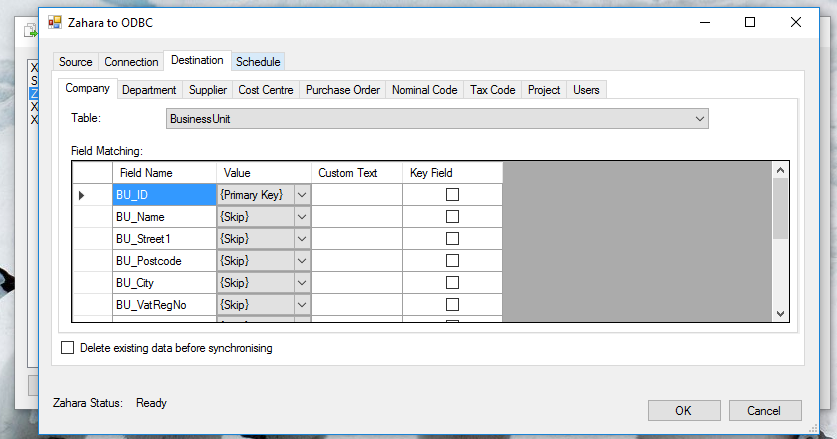Click Custom Text cell for BU_City
This screenshot has height=439, width=837.
click(x=357, y=283)
